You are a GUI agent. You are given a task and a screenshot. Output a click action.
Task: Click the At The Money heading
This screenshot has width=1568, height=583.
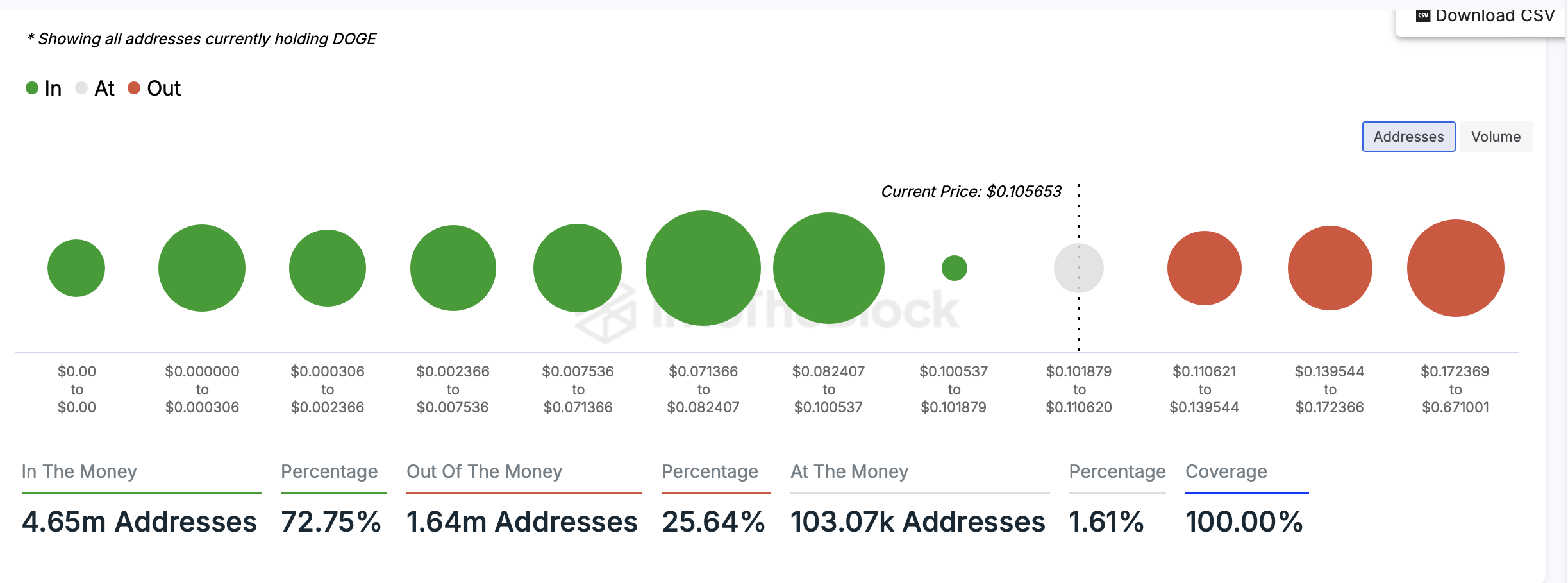(849, 471)
